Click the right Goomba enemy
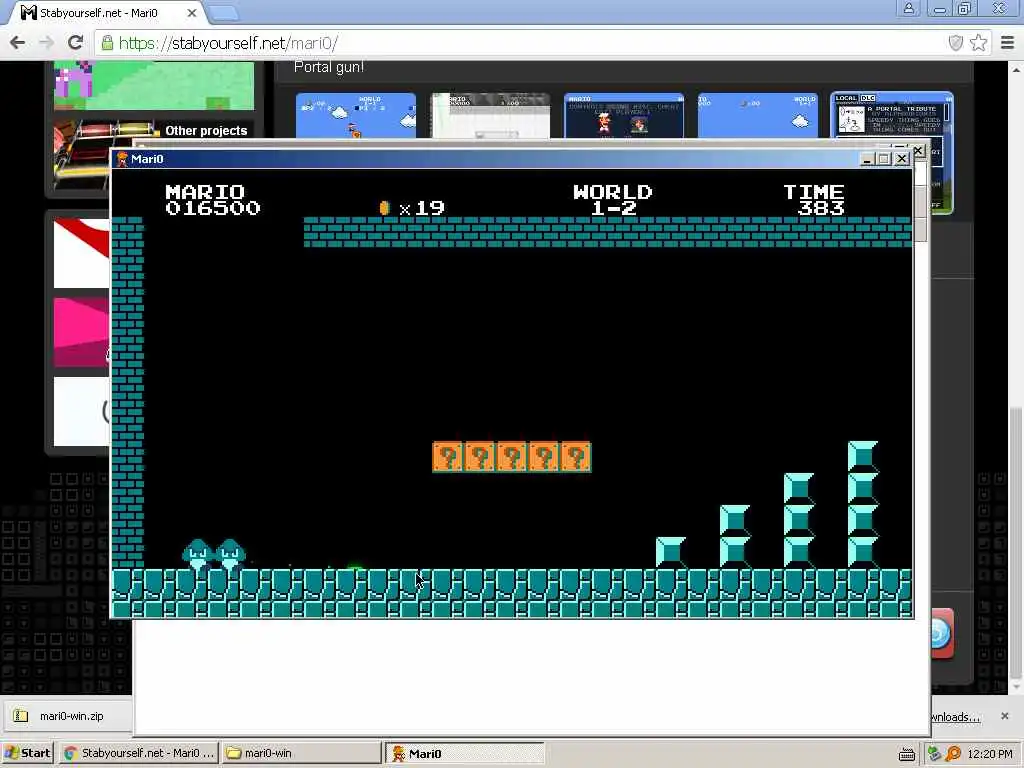 click(230, 554)
